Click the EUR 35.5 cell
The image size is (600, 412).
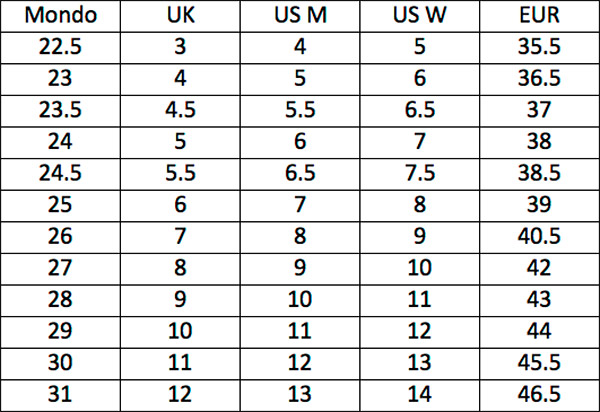point(539,47)
